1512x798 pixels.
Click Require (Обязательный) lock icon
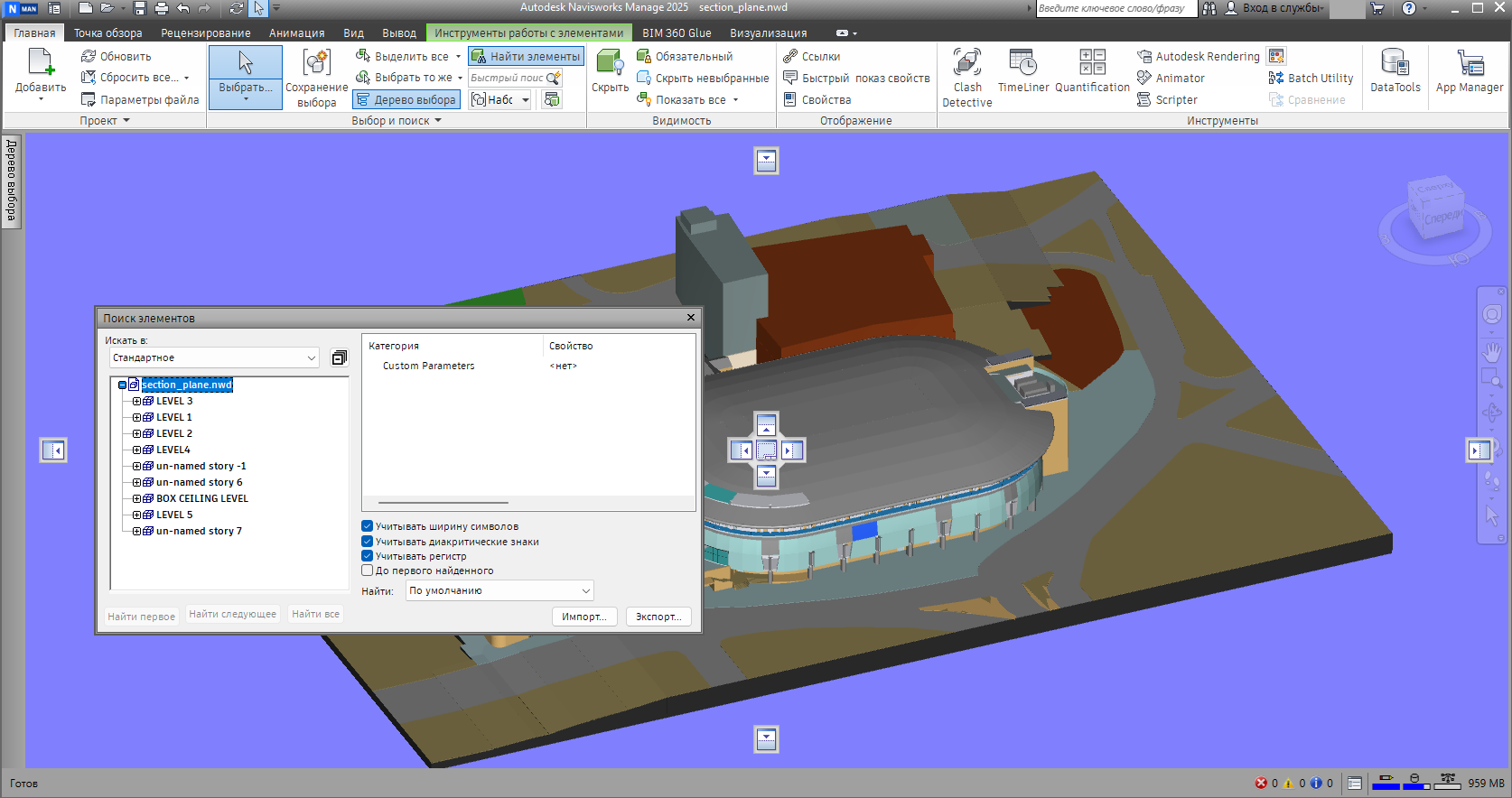pos(644,56)
